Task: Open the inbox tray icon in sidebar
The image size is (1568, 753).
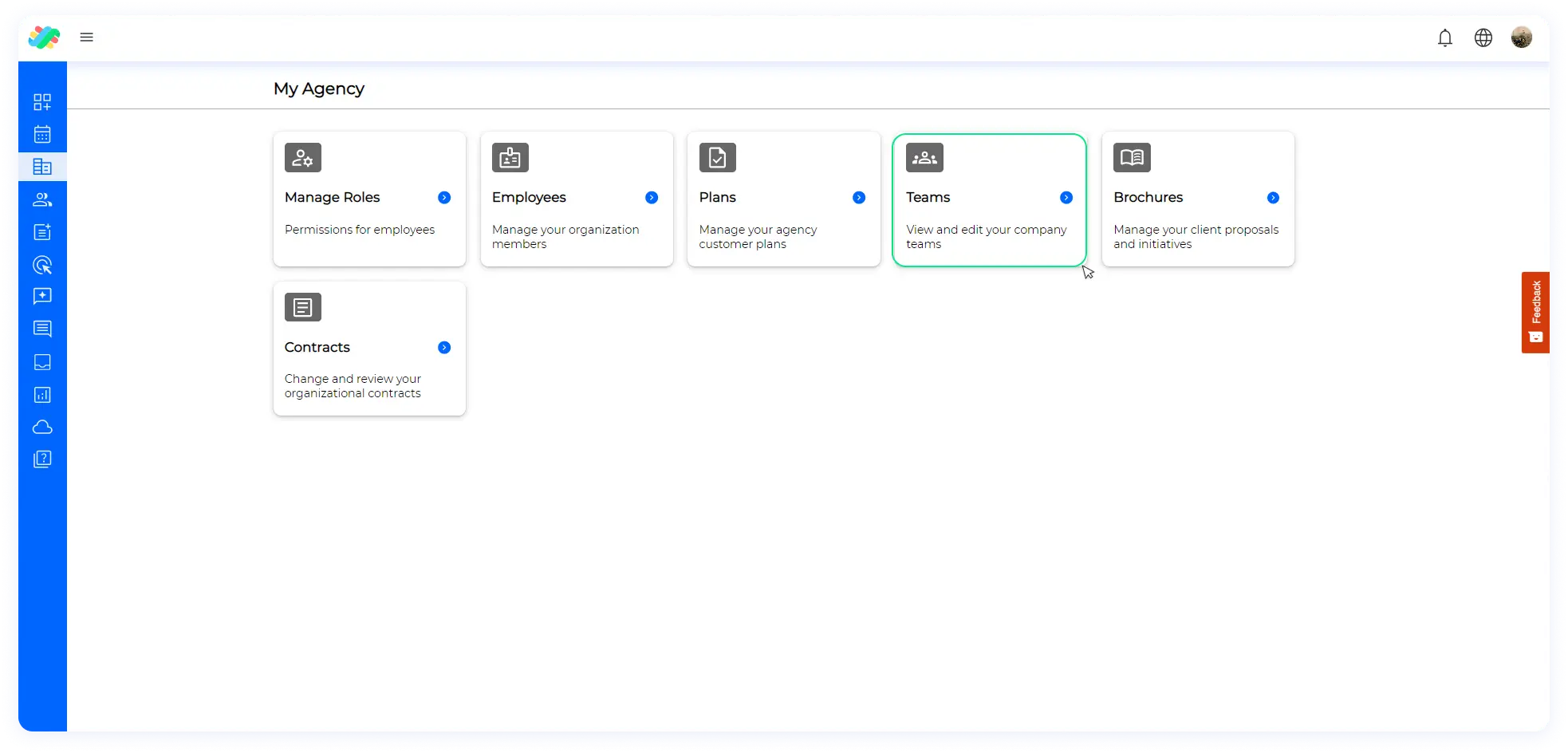Action: coord(42,362)
